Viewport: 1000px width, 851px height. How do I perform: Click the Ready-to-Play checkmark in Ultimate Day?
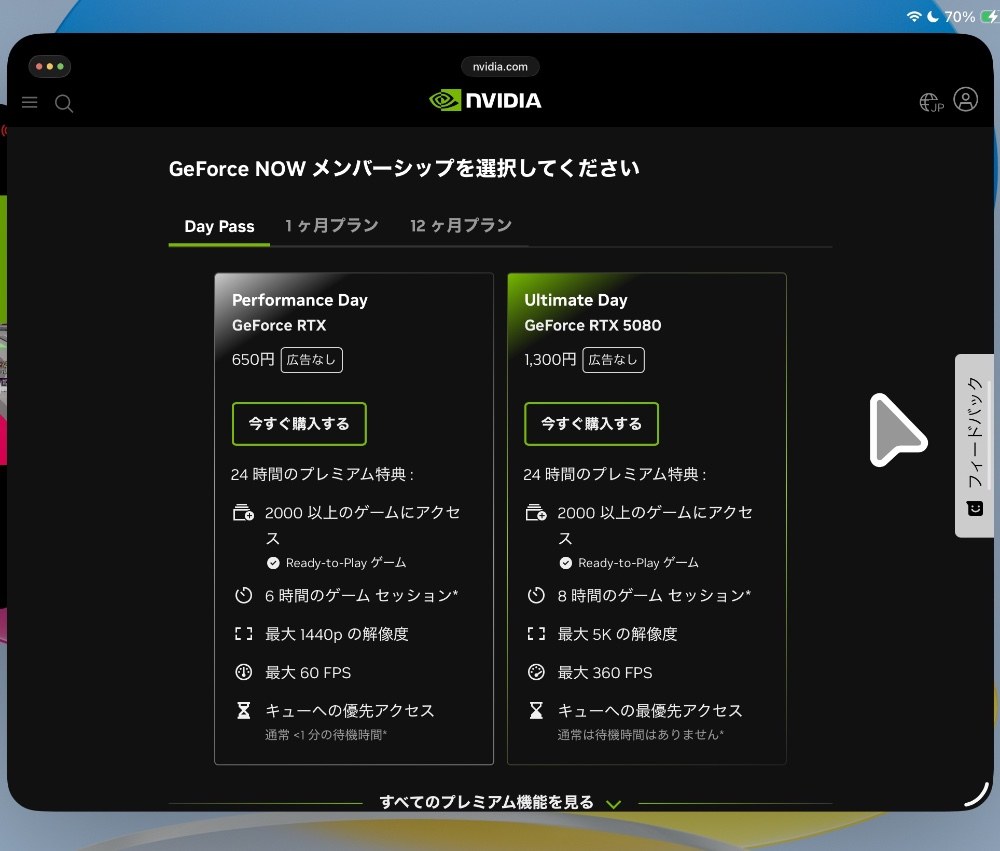click(566, 563)
